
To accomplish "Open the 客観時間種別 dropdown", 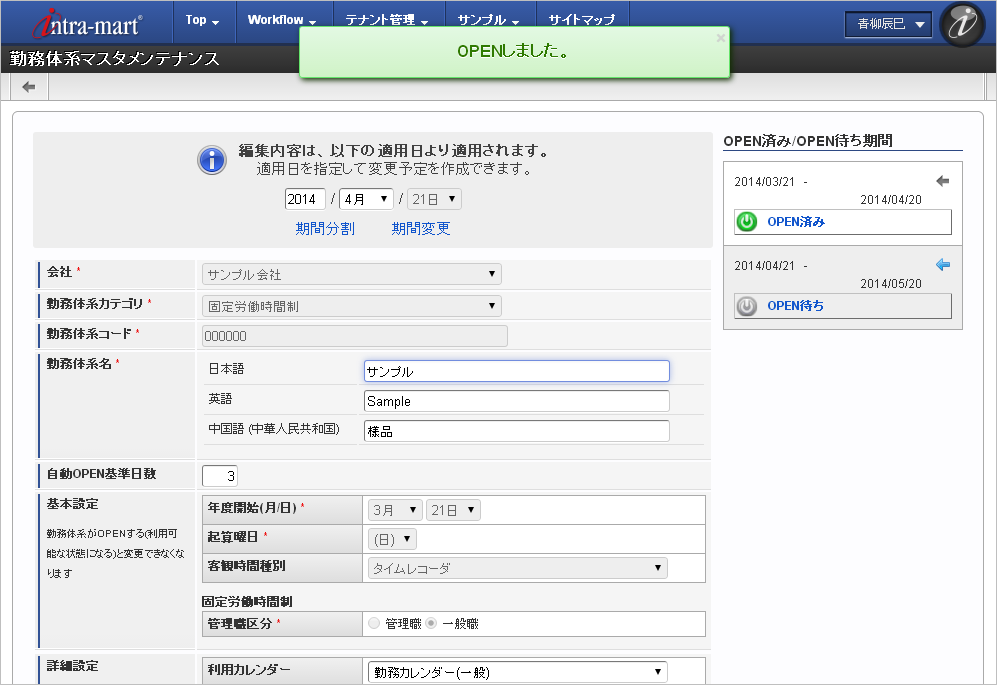I will [518, 568].
